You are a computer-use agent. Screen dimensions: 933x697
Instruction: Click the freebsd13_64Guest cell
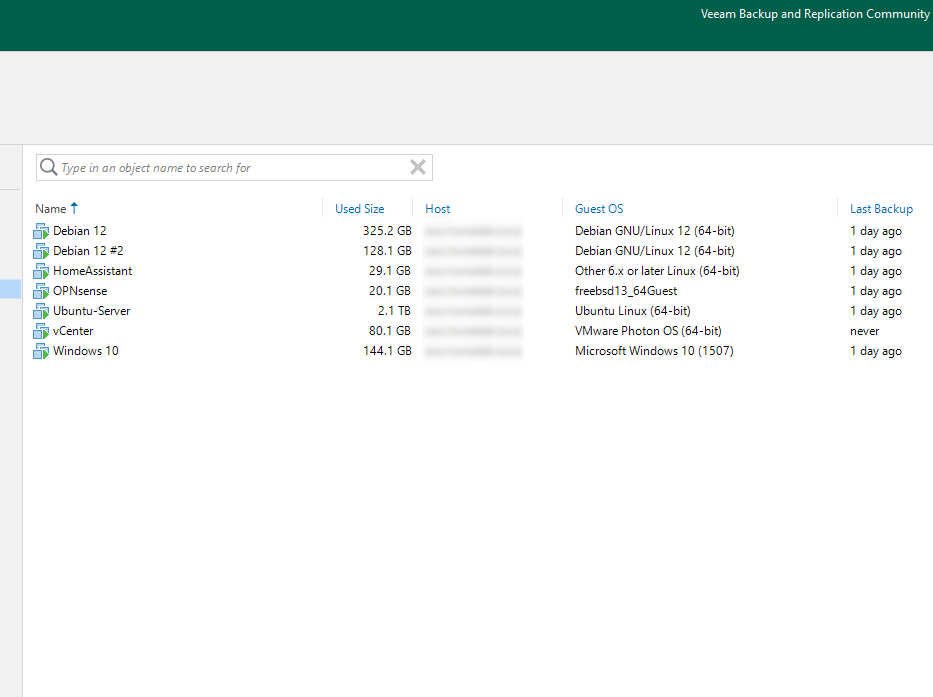[626, 291]
